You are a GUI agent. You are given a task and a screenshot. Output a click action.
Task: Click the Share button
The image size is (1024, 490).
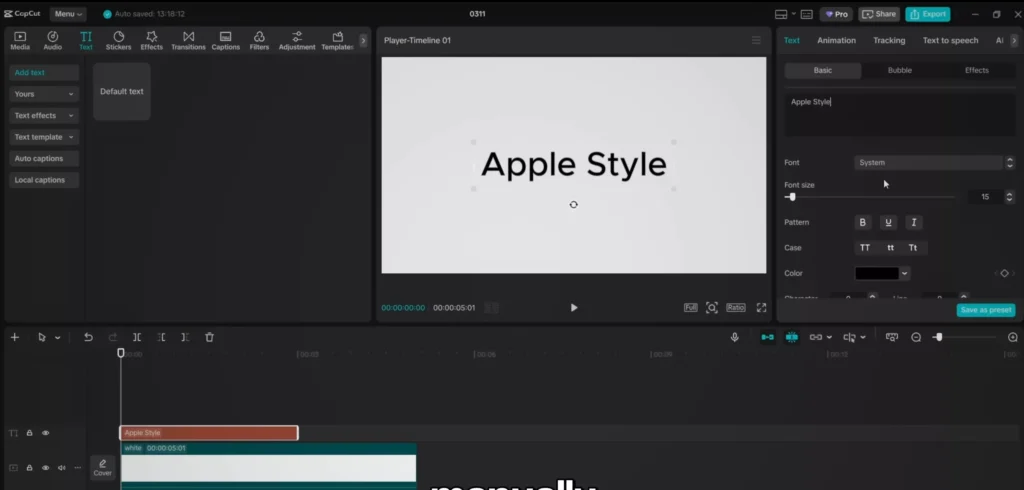click(x=879, y=14)
